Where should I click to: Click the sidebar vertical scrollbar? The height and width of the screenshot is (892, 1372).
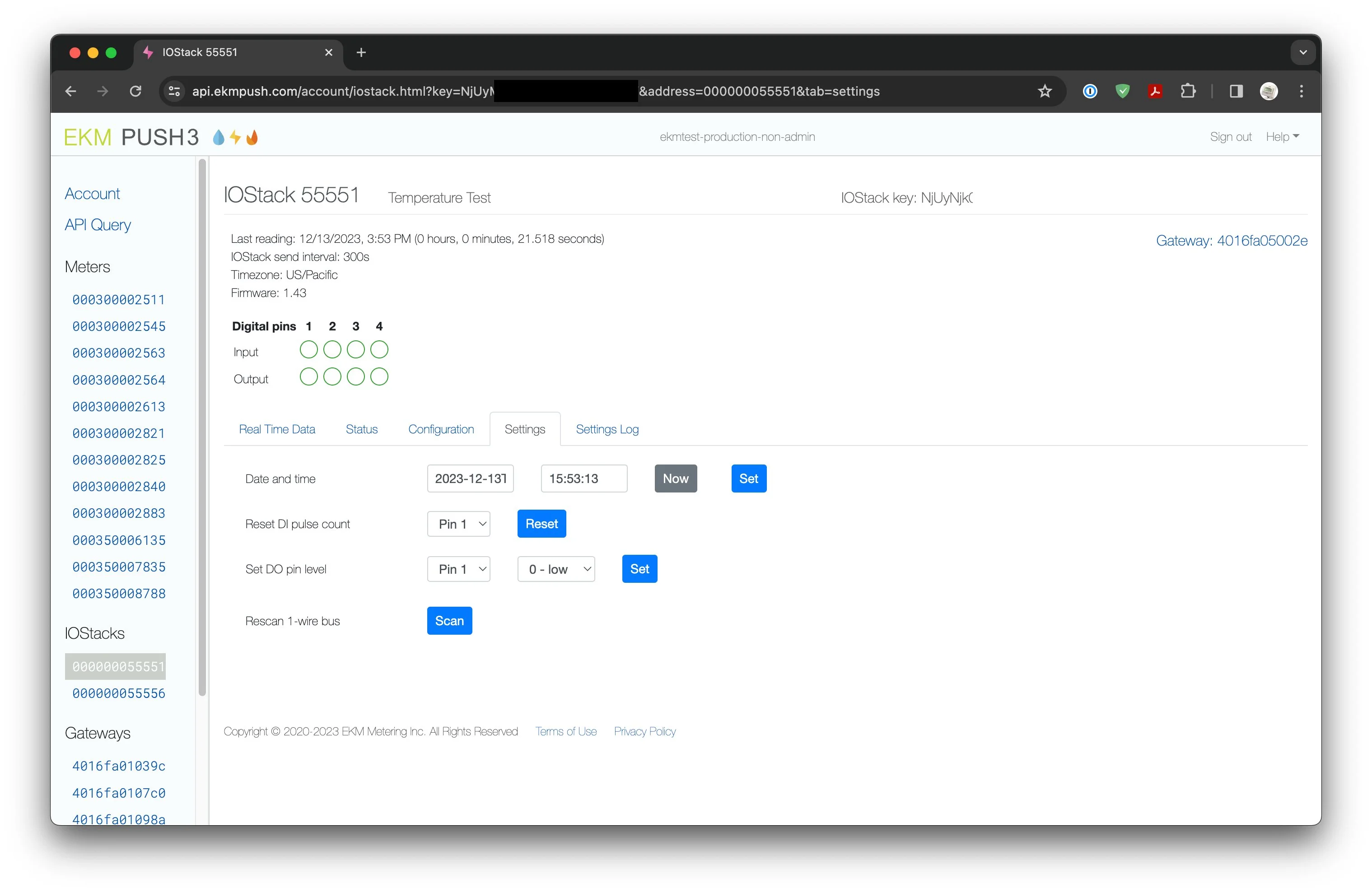(x=202, y=427)
